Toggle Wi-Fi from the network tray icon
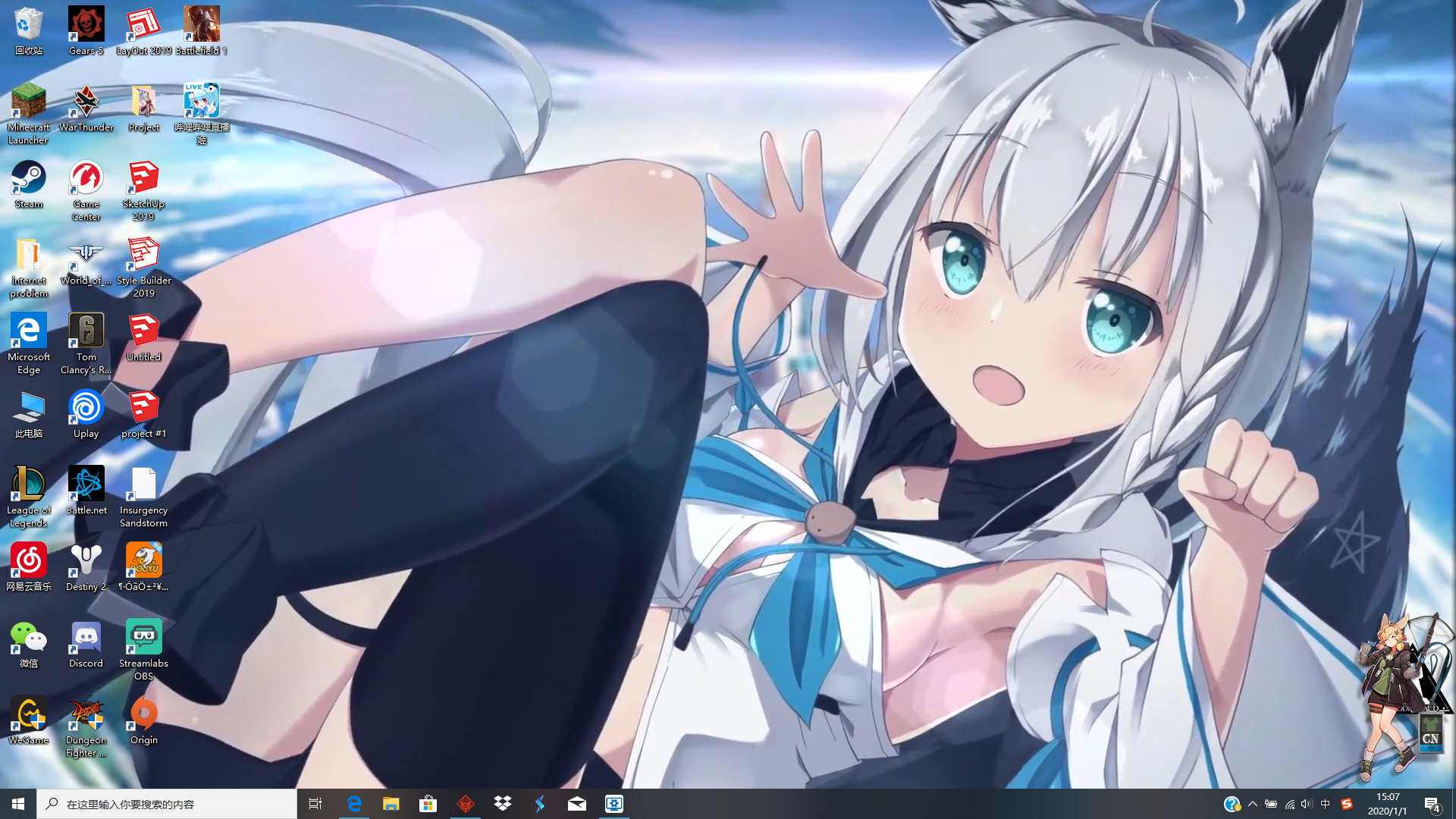Image resolution: width=1456 pixels, height=819 pixels. point(1289,804)
